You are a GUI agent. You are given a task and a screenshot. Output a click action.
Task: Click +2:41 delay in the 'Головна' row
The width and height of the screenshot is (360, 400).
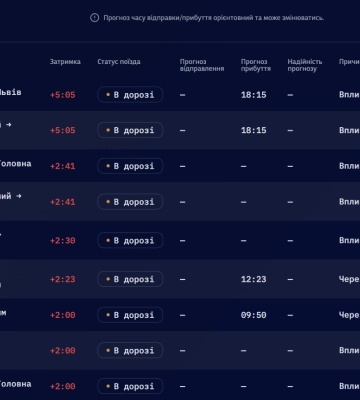(x=63, y=166)
